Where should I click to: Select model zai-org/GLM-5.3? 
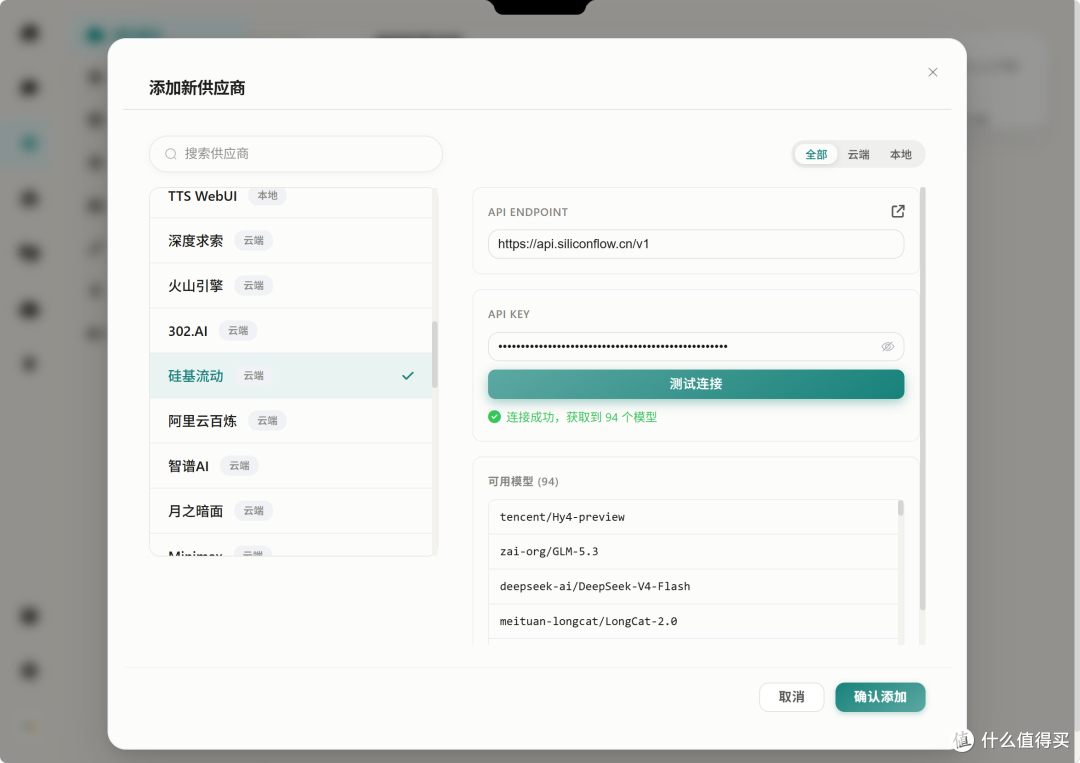point(693,552)
